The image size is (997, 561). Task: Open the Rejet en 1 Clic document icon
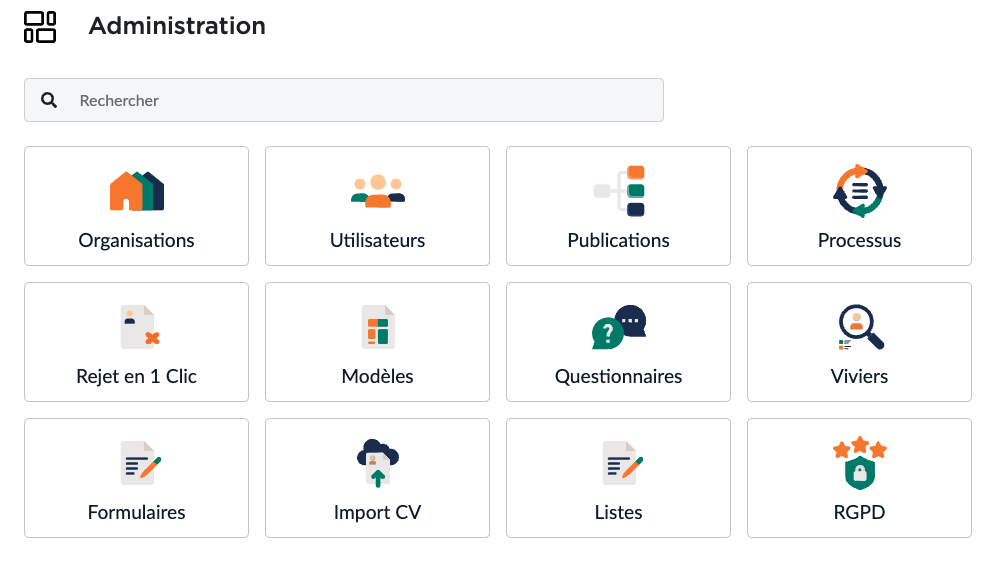click(138, 327)
